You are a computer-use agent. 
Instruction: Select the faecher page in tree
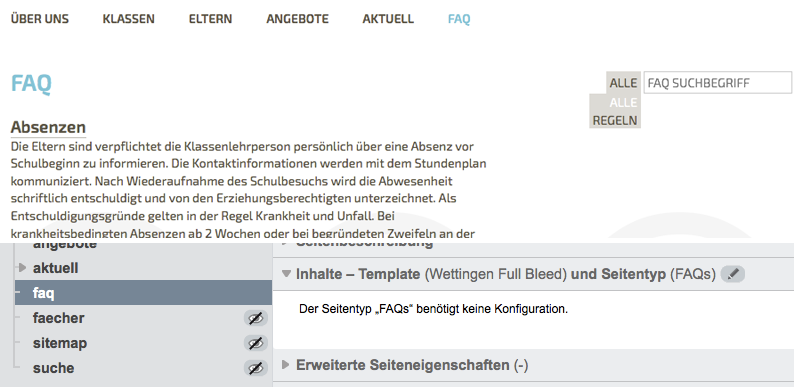point(59,318)
